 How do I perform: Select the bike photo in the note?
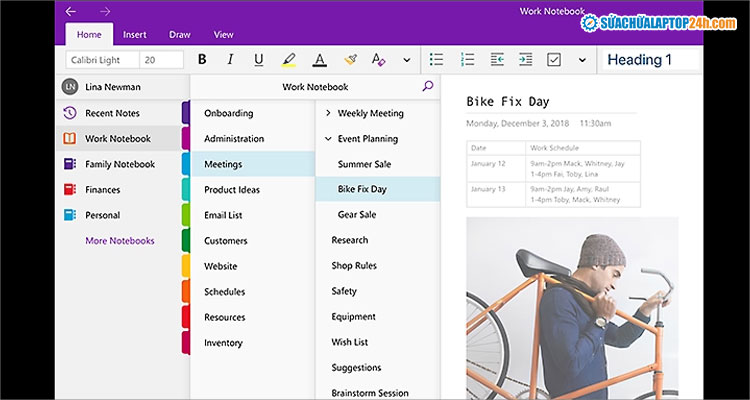pyautogui.click(x=572, y=308)
